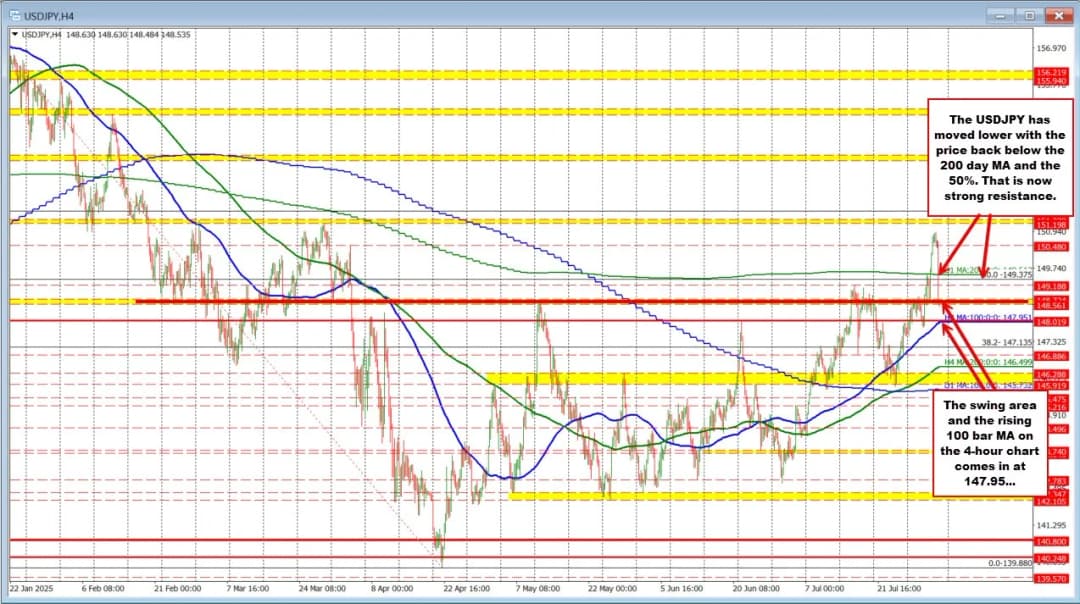1080x604 pixels.
Task: Minimize the USDJPY chart window
Action: (1001, 15)
